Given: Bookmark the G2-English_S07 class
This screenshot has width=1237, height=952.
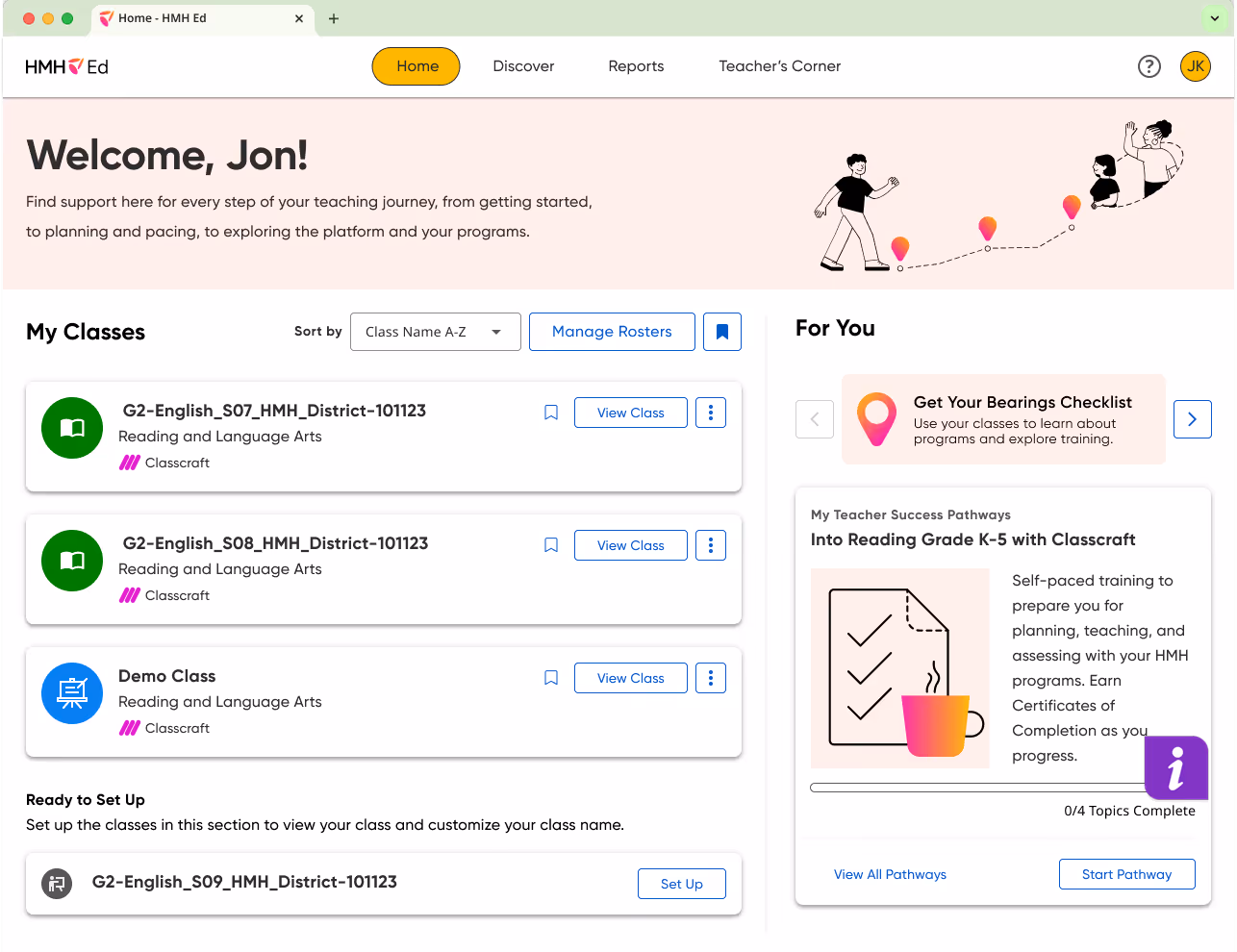Looking at the screenshot, I should pyautogui.click(x=551, y=413).
